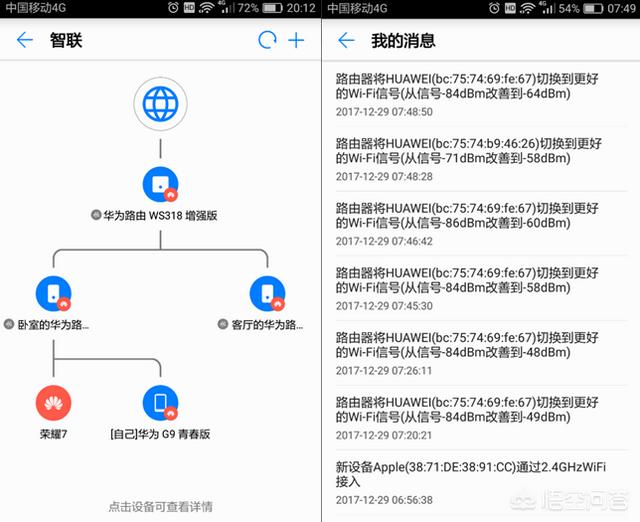This screenshot has width=640, height=522.
Task: Tap timestamp 2017-12-29 07:45:30
Action: [x=384, y=306]
